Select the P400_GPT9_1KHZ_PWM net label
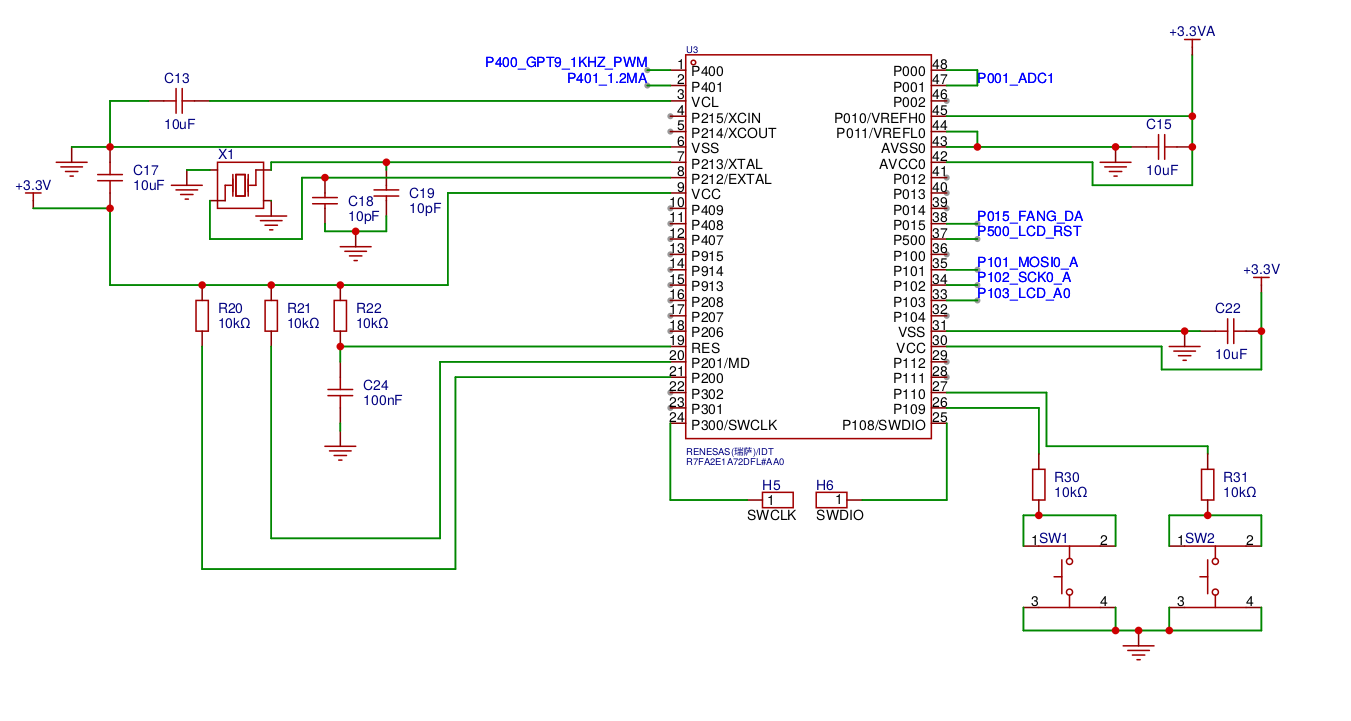The width and height of the screenshot is (1351, 721). click(567, 62)
